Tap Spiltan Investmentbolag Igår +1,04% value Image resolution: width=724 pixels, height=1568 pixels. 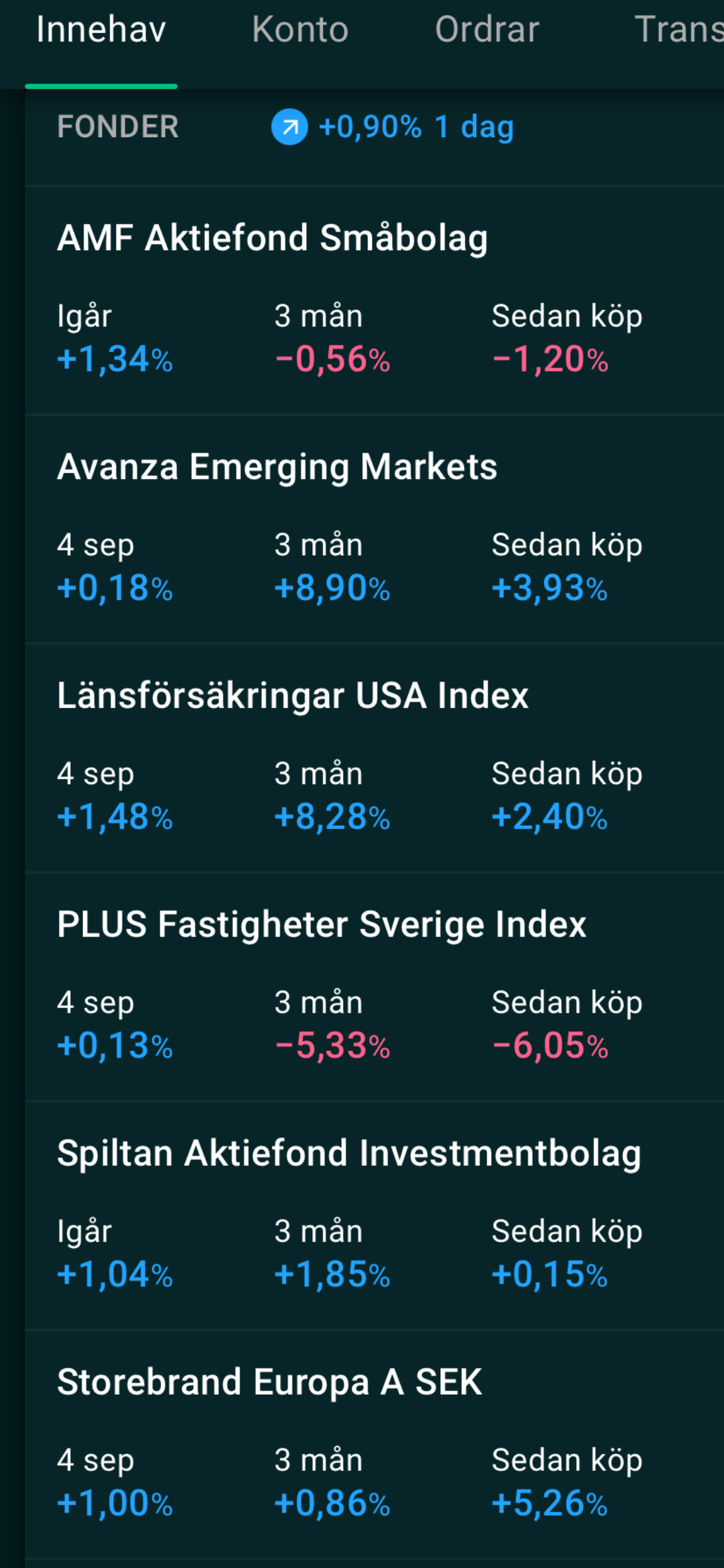(x=115, y=1274)
